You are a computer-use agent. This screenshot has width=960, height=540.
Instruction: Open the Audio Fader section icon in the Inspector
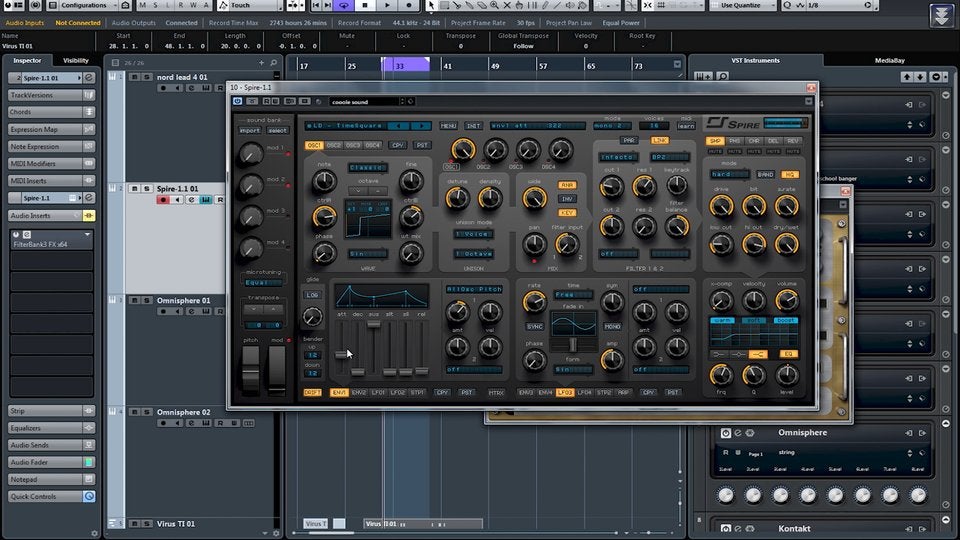89,462
